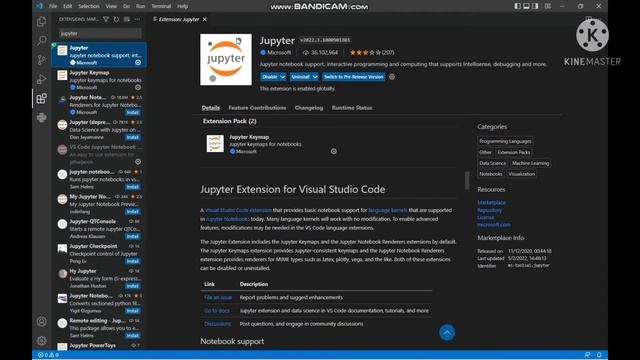Open the Run and Debug view
The height and width of the screenshot is (360, 640).
tap(42, 79)
